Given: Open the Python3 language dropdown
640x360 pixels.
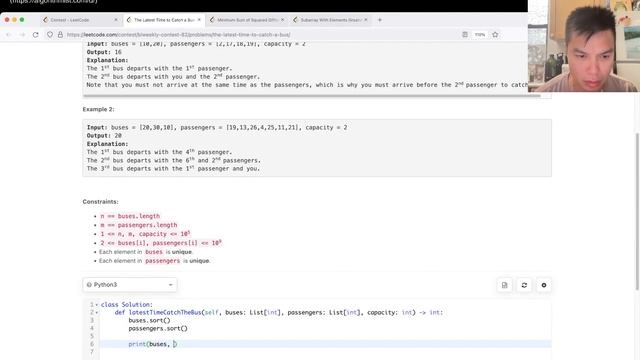Looking at the screenshot, I should (130, 284).
